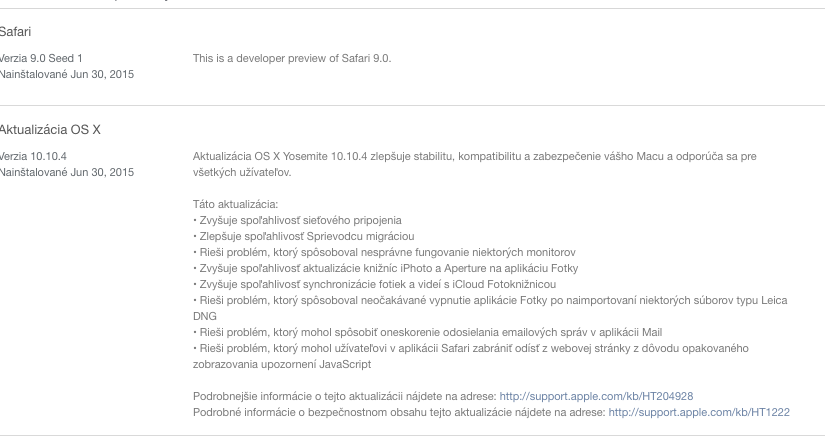Select the Verzia 9.0 Seed 1 label

click(41, 58)
